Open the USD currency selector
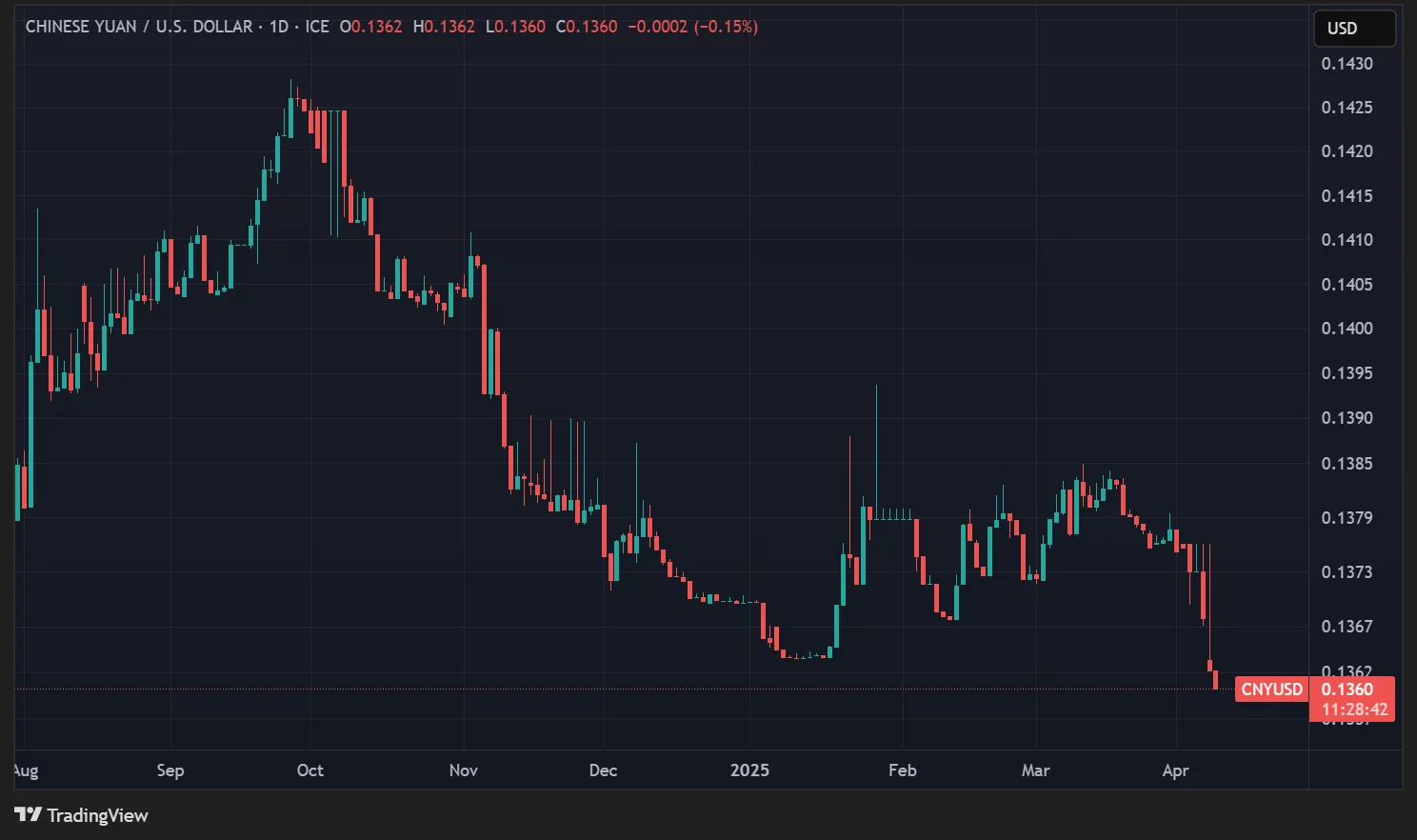 click(x=1353, y=29)
